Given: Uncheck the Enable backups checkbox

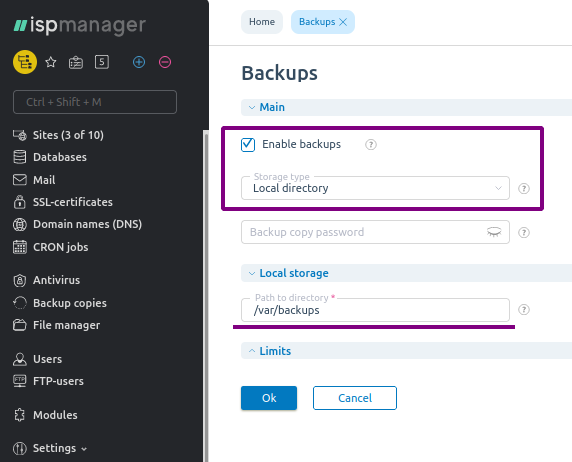Looking at the screenshot, I should (x=248, y=145).
